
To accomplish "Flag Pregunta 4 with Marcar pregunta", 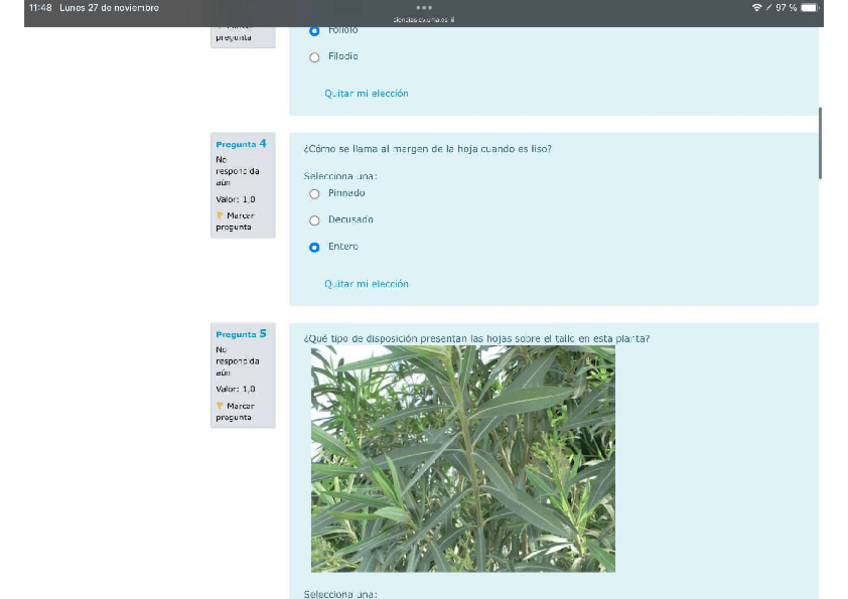I will click(235, 221).
